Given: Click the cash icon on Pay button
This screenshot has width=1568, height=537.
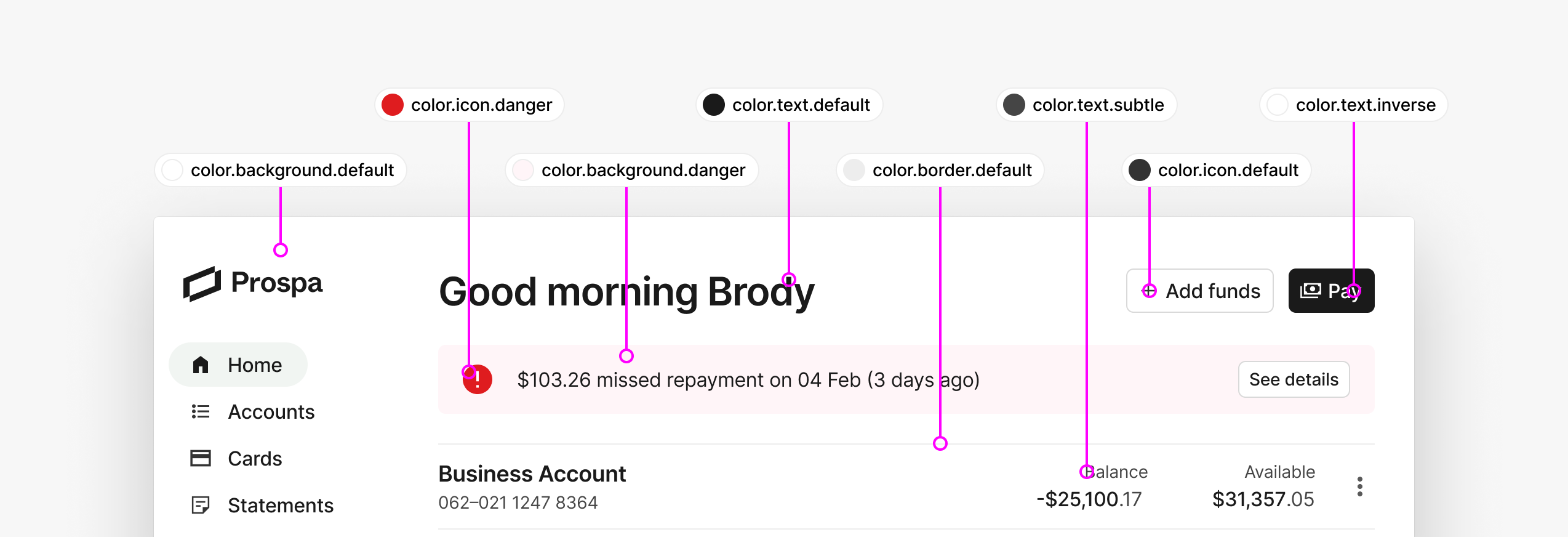Looking at the screenshot, I should click(1310, 291).
